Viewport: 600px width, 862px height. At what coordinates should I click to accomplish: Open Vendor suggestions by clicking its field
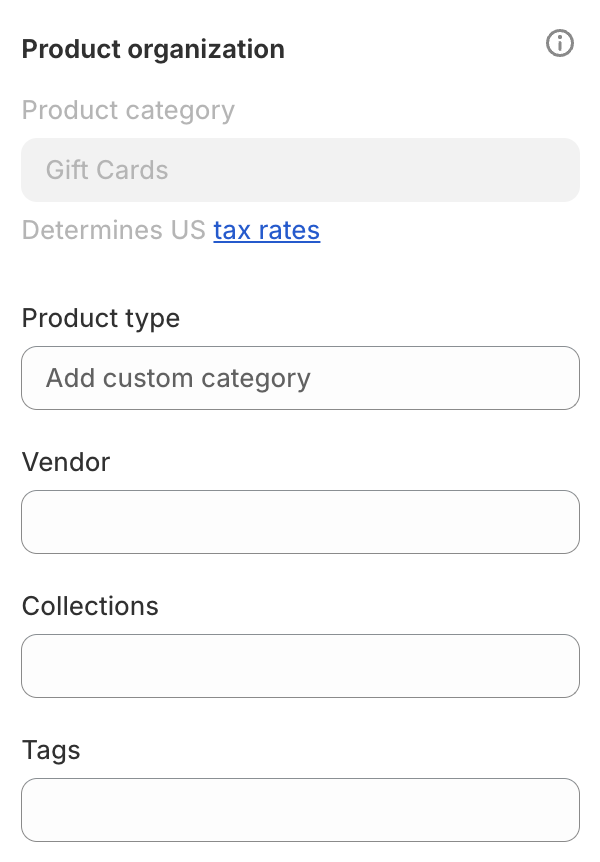300,522
